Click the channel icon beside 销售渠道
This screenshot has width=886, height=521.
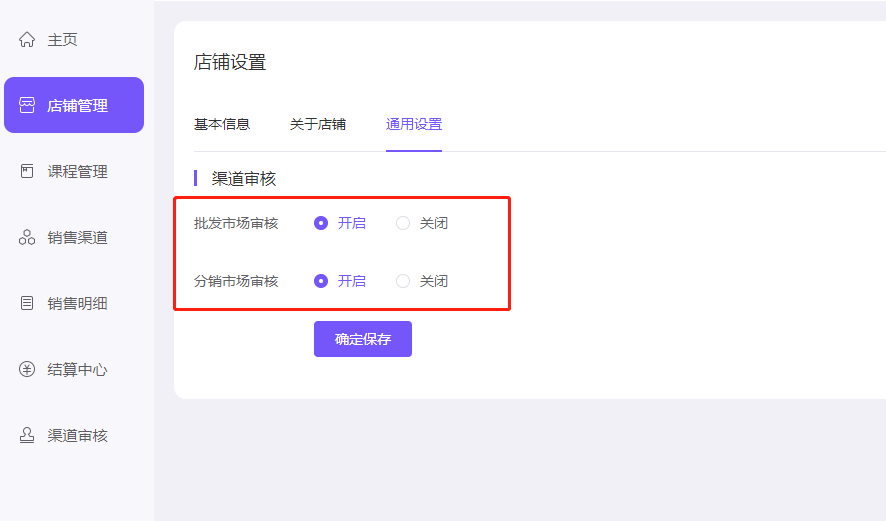(27, 238)
